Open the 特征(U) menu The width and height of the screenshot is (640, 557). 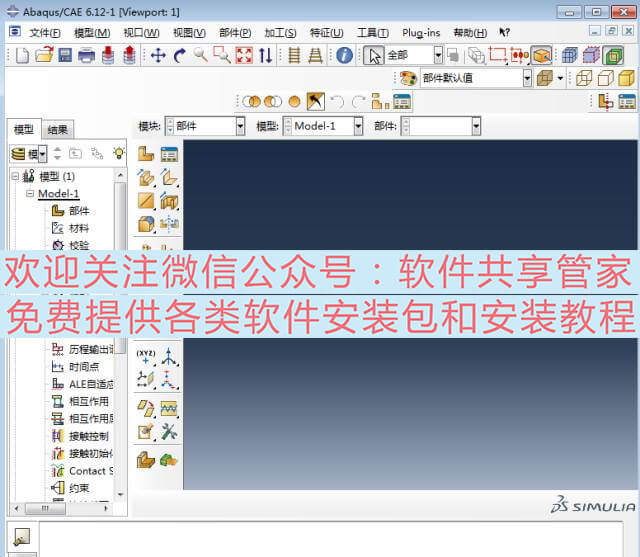click(x=327, y=33)
